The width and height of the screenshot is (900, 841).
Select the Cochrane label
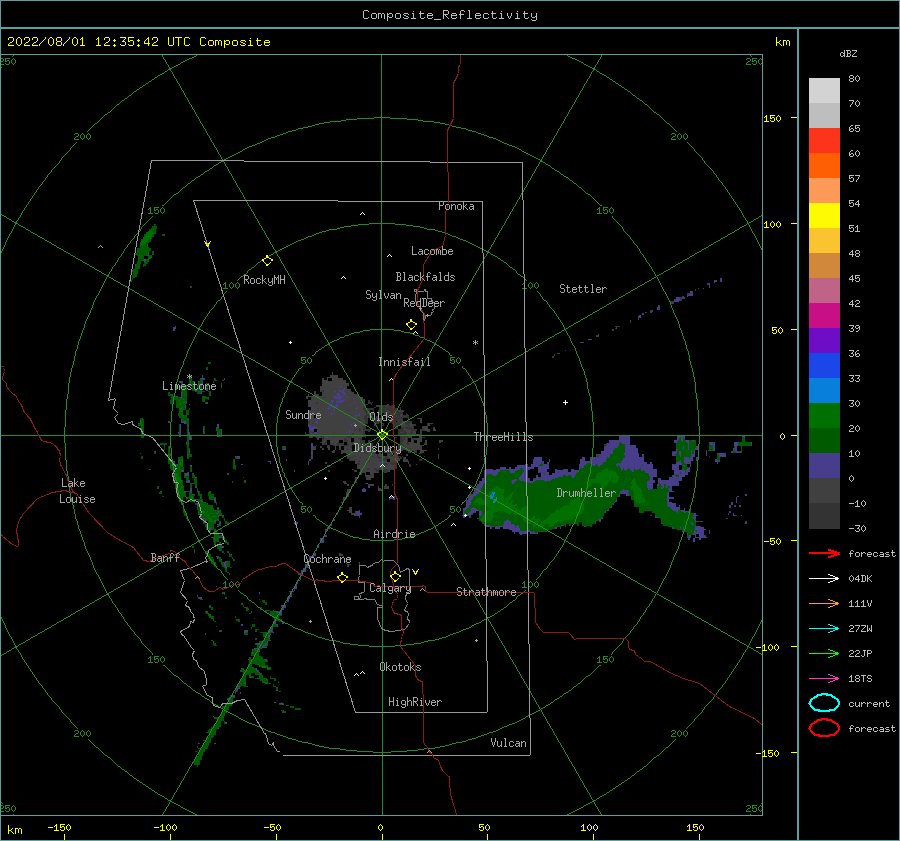[327, 559]
